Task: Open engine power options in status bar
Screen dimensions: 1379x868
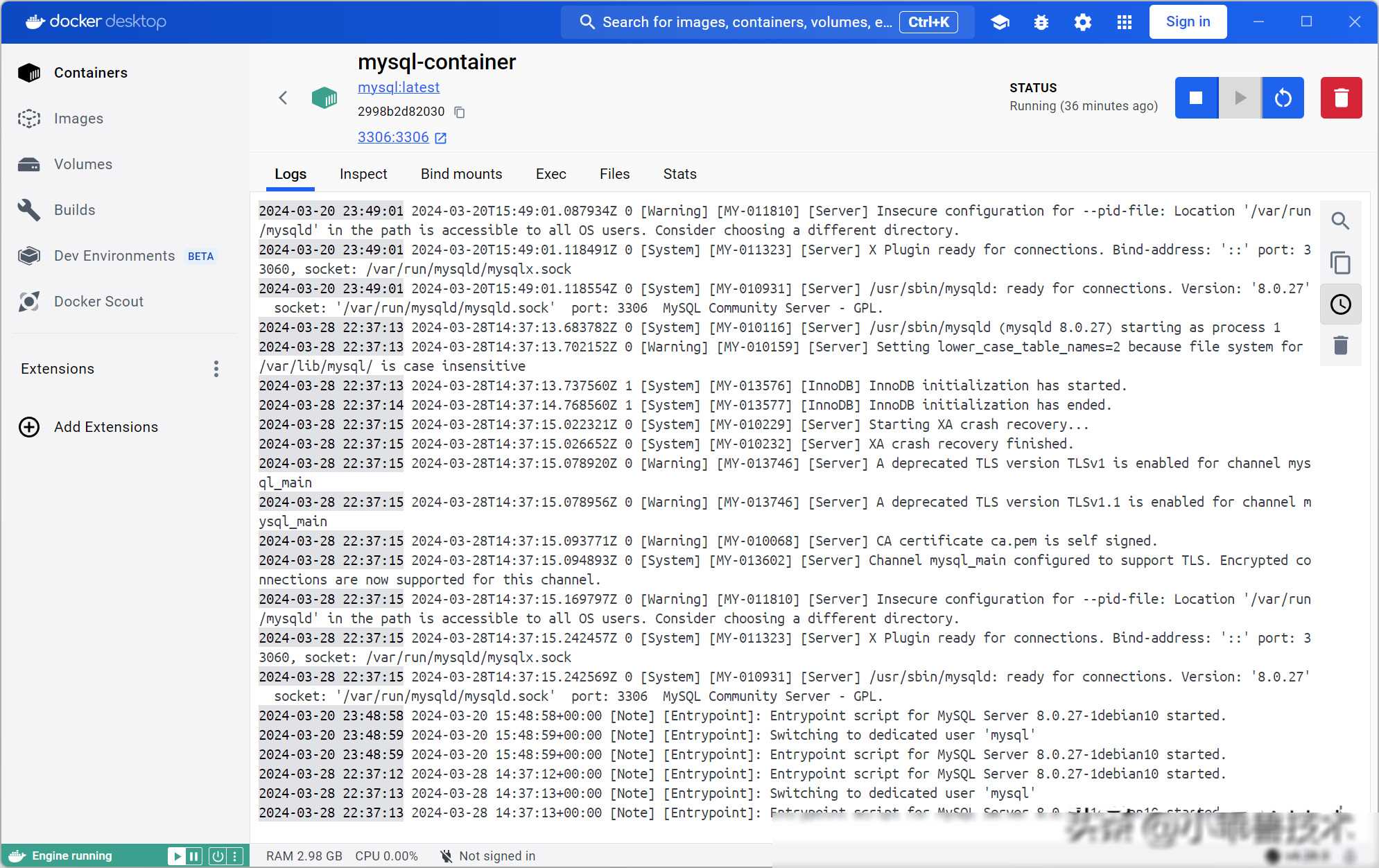Action: pos(218,856)
